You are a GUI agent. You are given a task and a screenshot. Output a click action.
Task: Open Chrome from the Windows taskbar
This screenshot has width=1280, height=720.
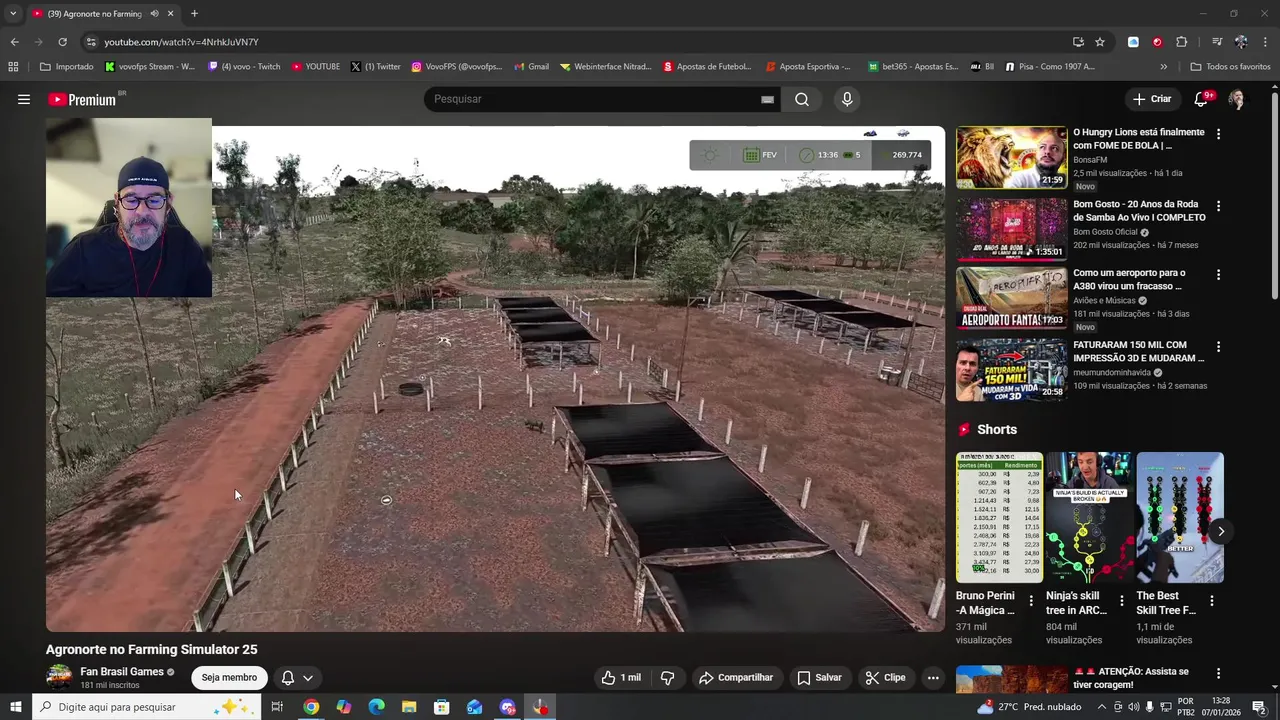(x=311, y=707)
